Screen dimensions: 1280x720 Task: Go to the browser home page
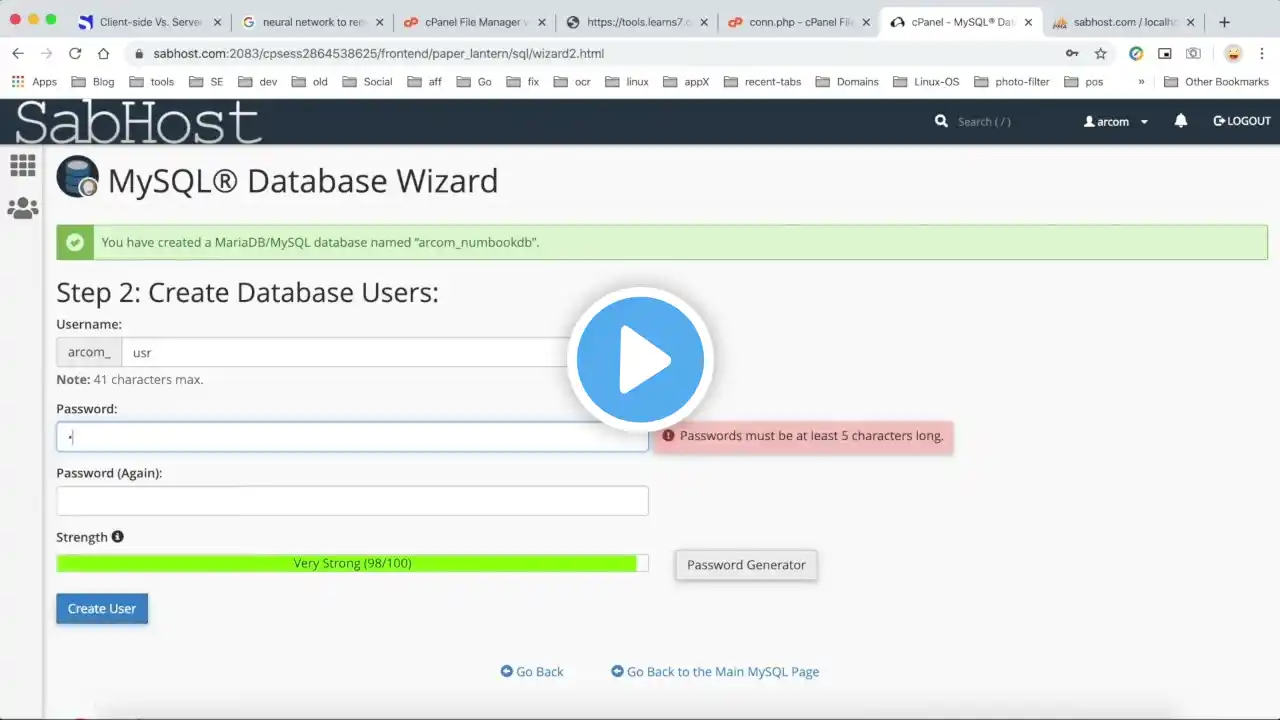(103, 54)
